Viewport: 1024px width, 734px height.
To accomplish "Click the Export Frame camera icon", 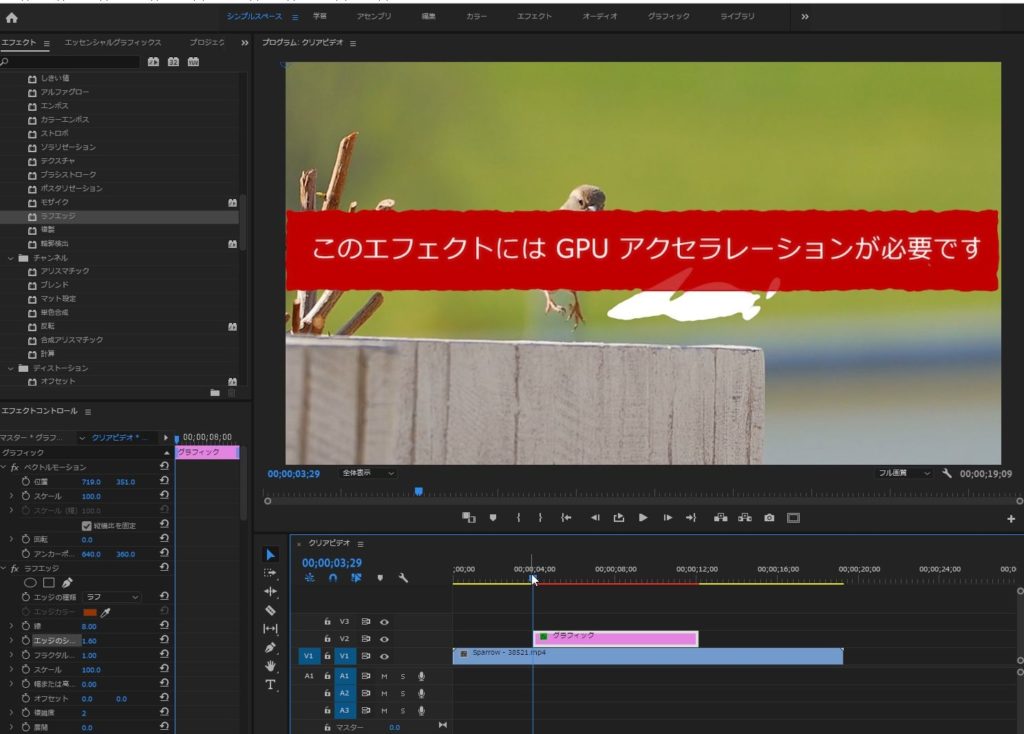I will coord(769,517).
